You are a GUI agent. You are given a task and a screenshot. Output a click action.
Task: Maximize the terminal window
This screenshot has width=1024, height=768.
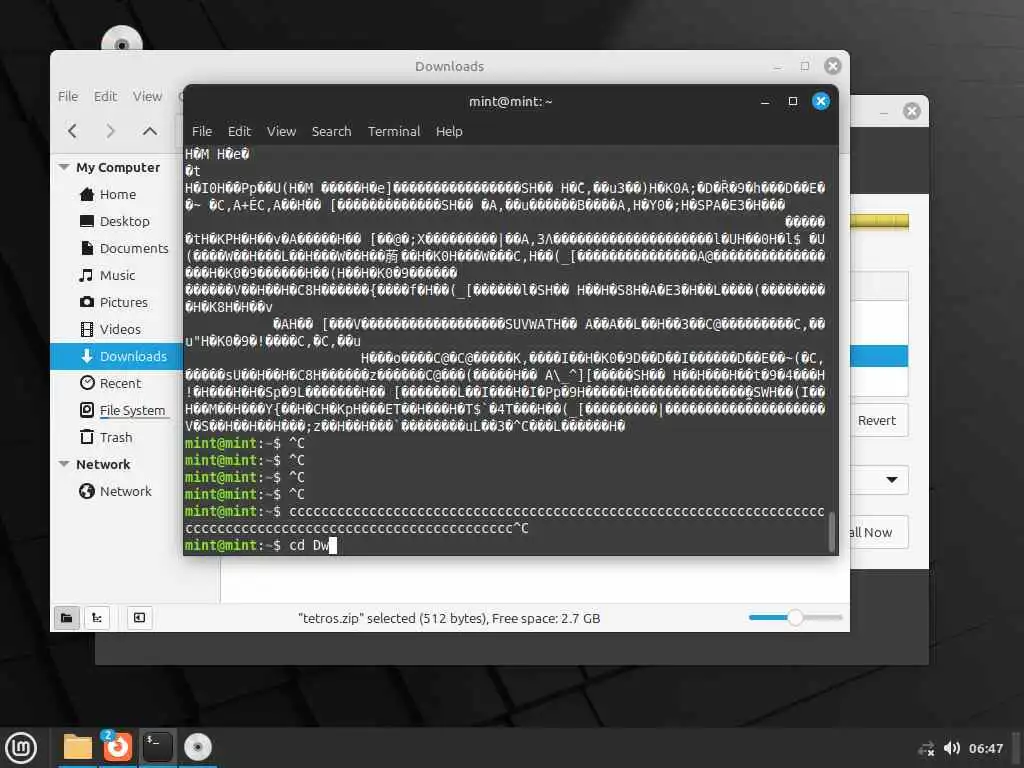[x=793, y=101]
